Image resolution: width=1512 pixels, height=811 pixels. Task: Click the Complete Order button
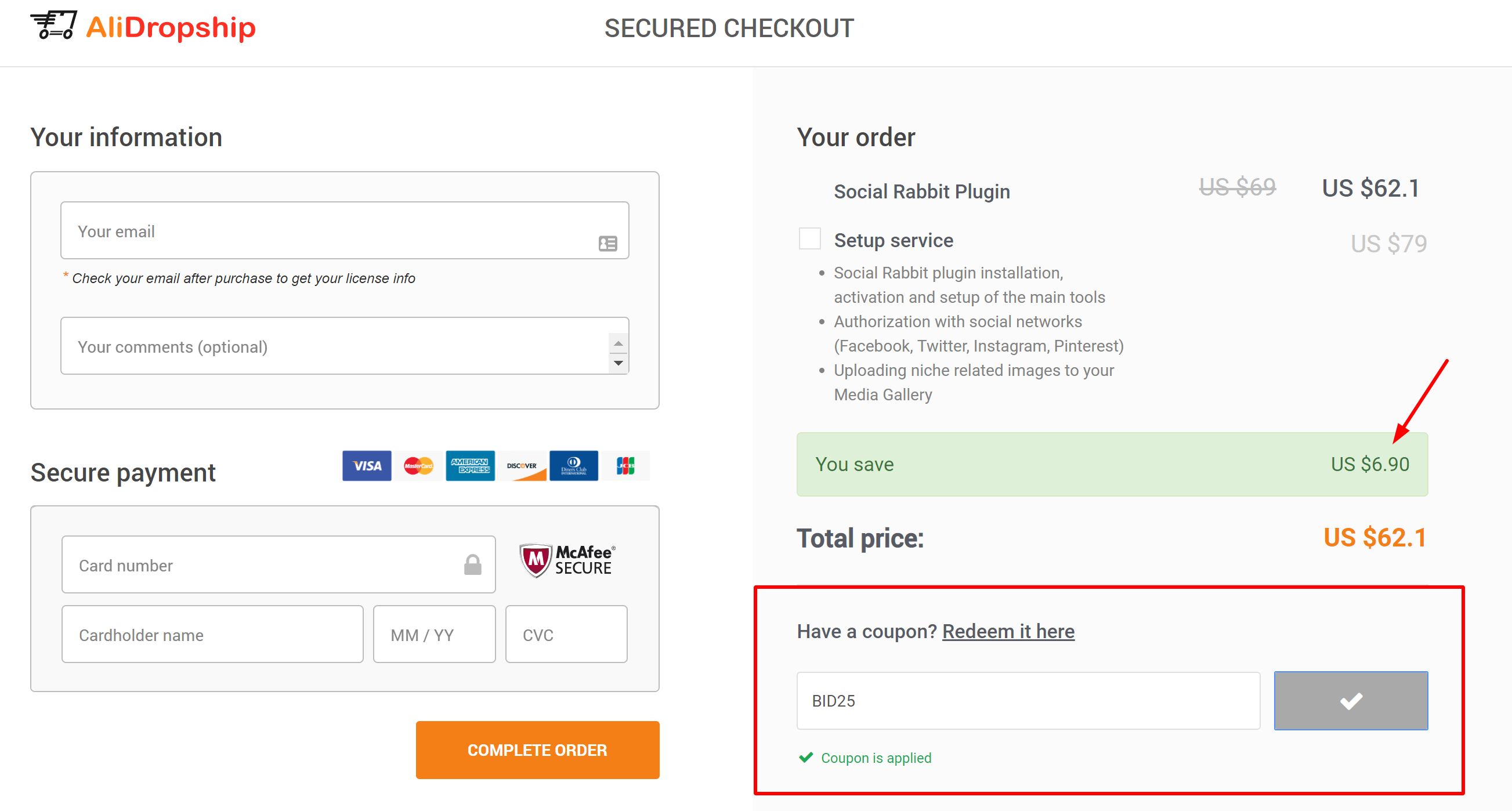(537, 750)
